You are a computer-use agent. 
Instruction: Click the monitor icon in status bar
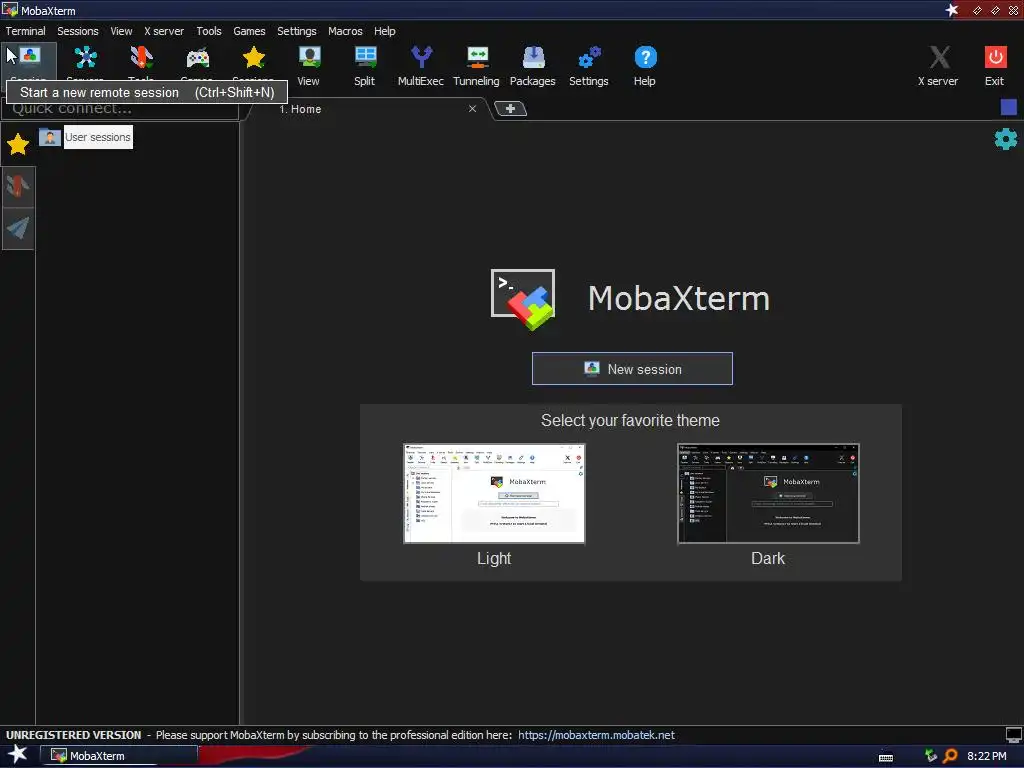click(1013, 735)
